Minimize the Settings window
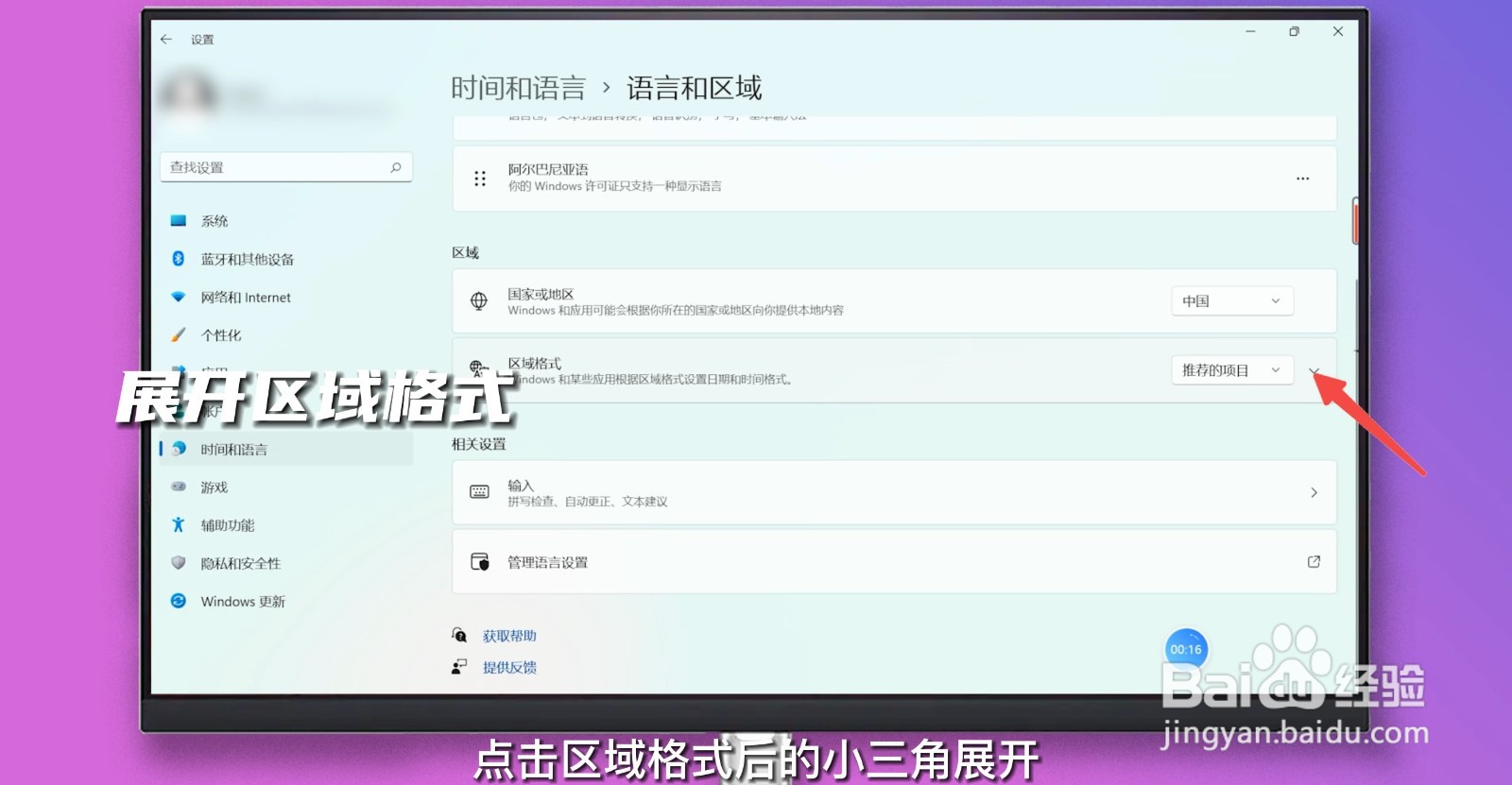This screenshot has height=785, width=1512. (1250, 32)
